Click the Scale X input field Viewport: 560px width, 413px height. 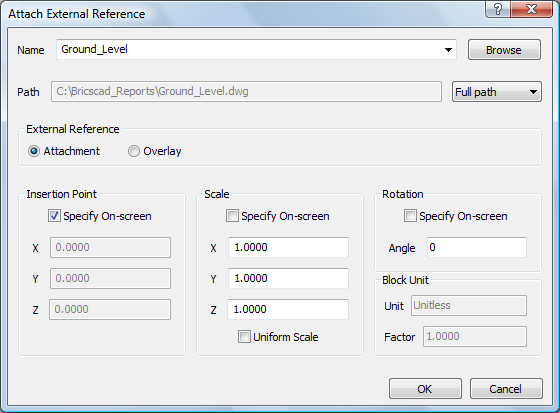click(x=288, y=247)
